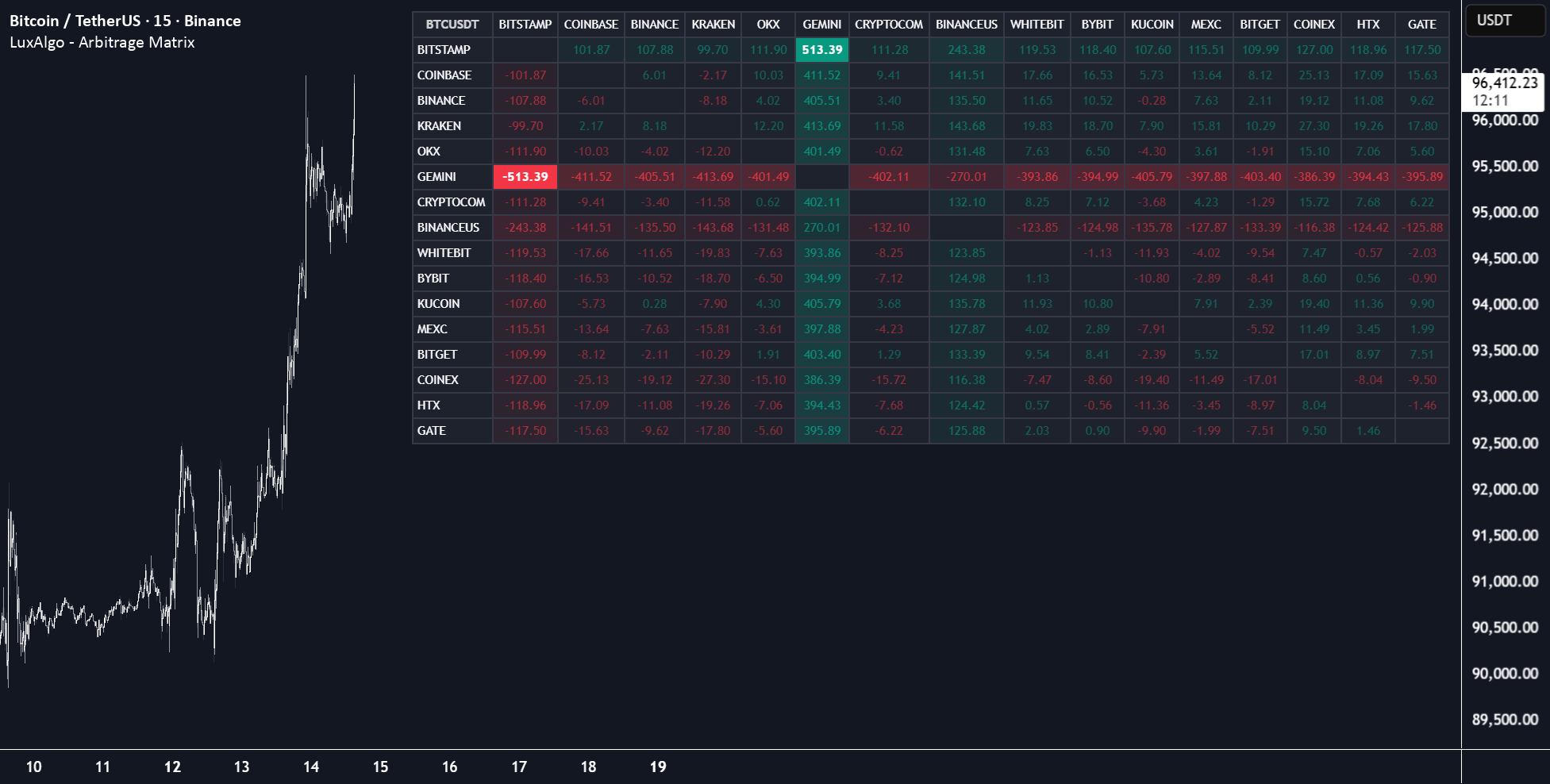Select the COINBASE column header
The image size is (1550, 784).
[590, 24]
